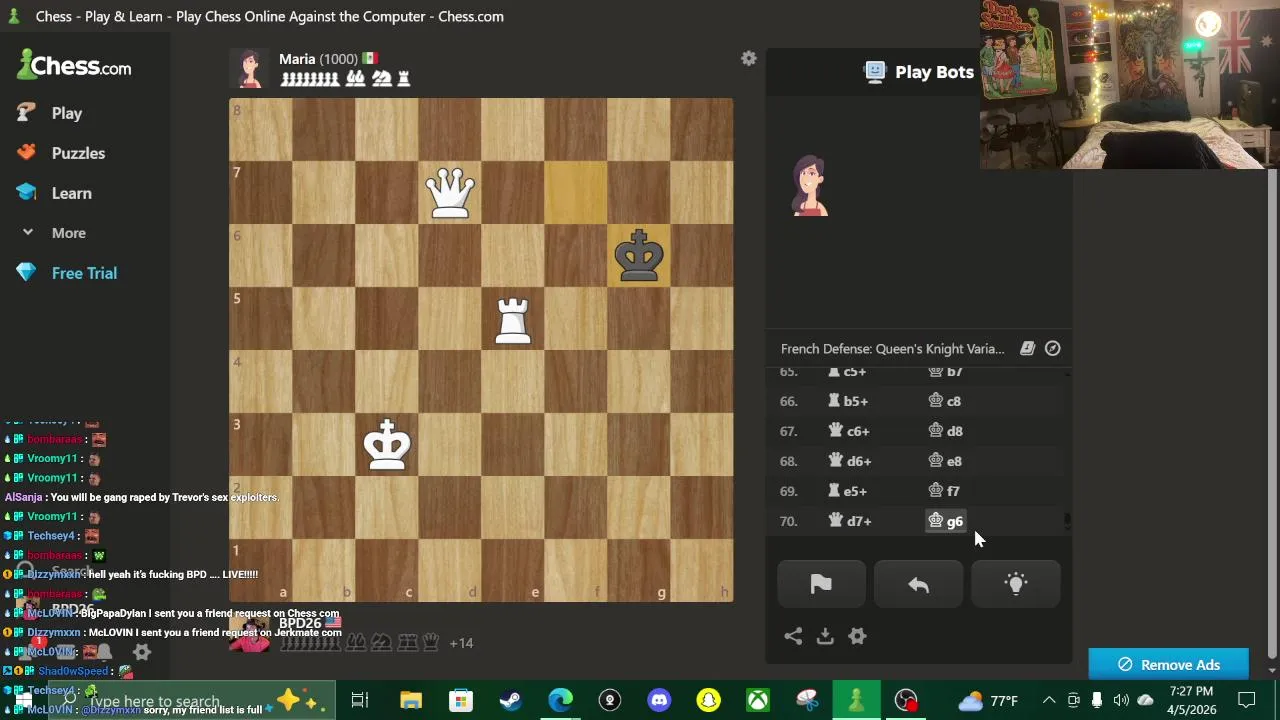Open Discord from taskbar
Image resolution: width=1280 pixels, height=720 pixels.
coord(659,701)
